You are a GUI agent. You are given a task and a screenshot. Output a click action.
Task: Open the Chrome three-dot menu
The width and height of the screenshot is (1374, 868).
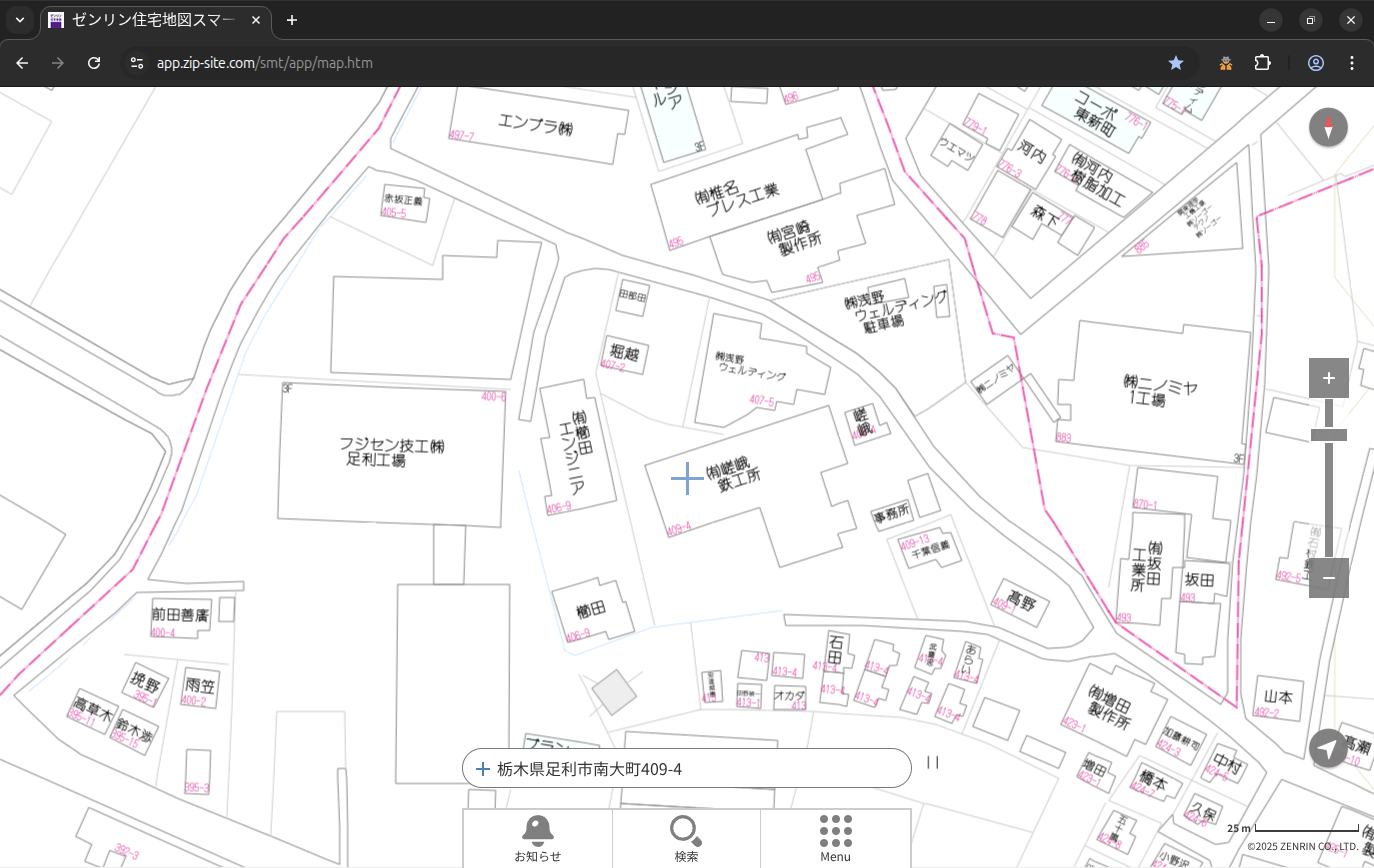pos(1352,63)
